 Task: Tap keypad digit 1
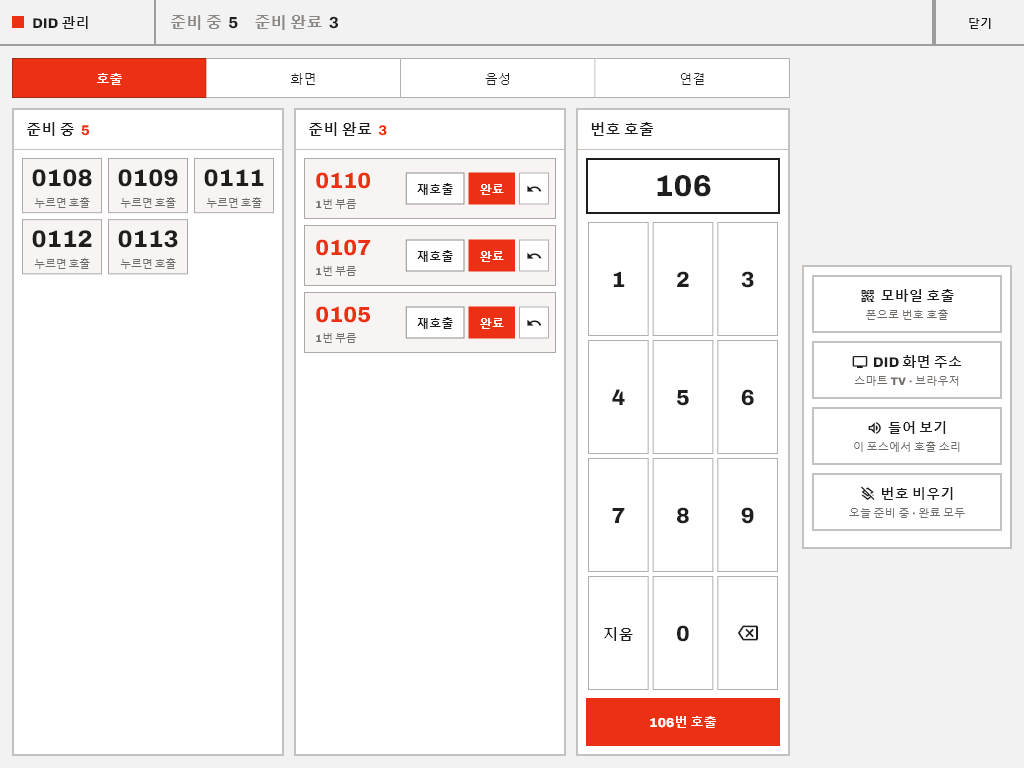(x=618, y=279)
